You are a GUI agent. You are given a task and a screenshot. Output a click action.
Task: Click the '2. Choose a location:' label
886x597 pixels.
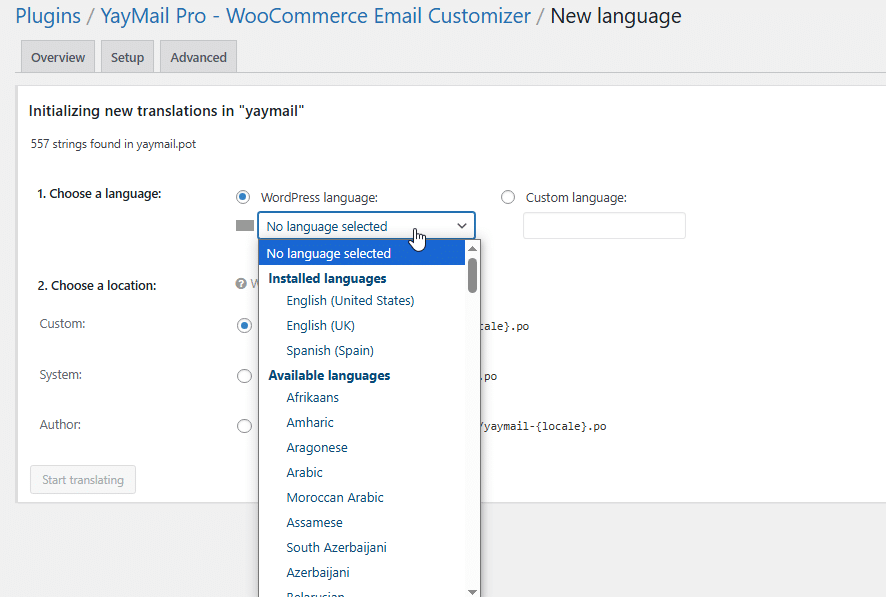click(x=97, y=286)
